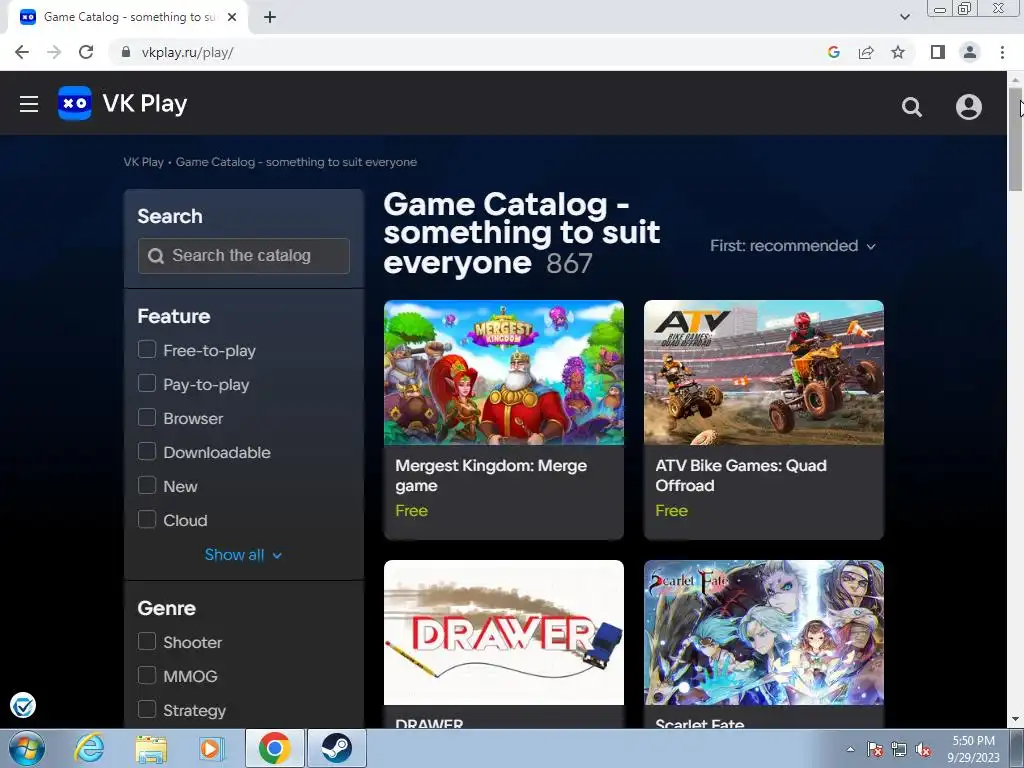Viewport: 1024px width, 768px height.
Task: Click the Google icon in address bar
Action: coord(833,52)
